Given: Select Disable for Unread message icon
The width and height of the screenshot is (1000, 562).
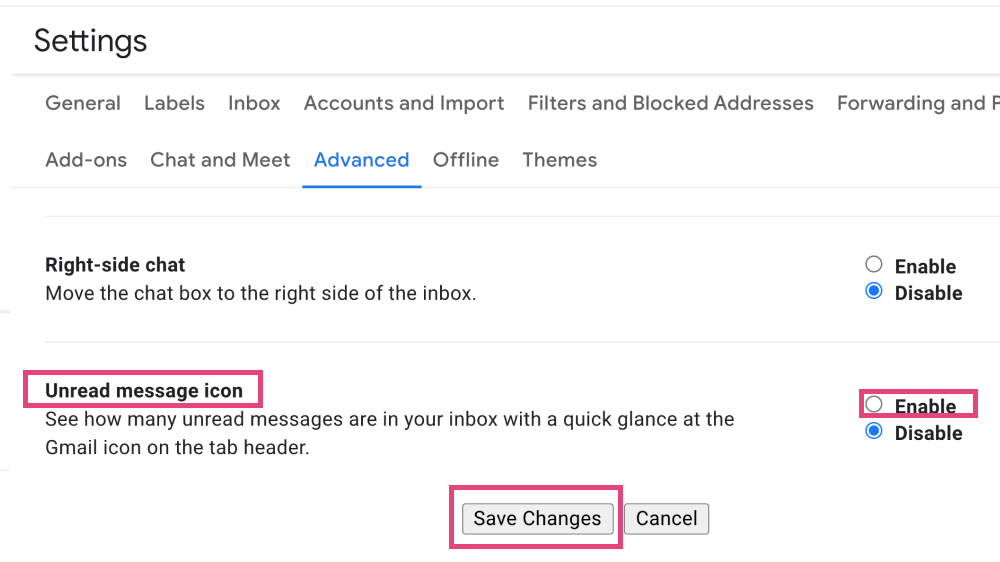Looking at the screenshot, I should click(874, 431).
